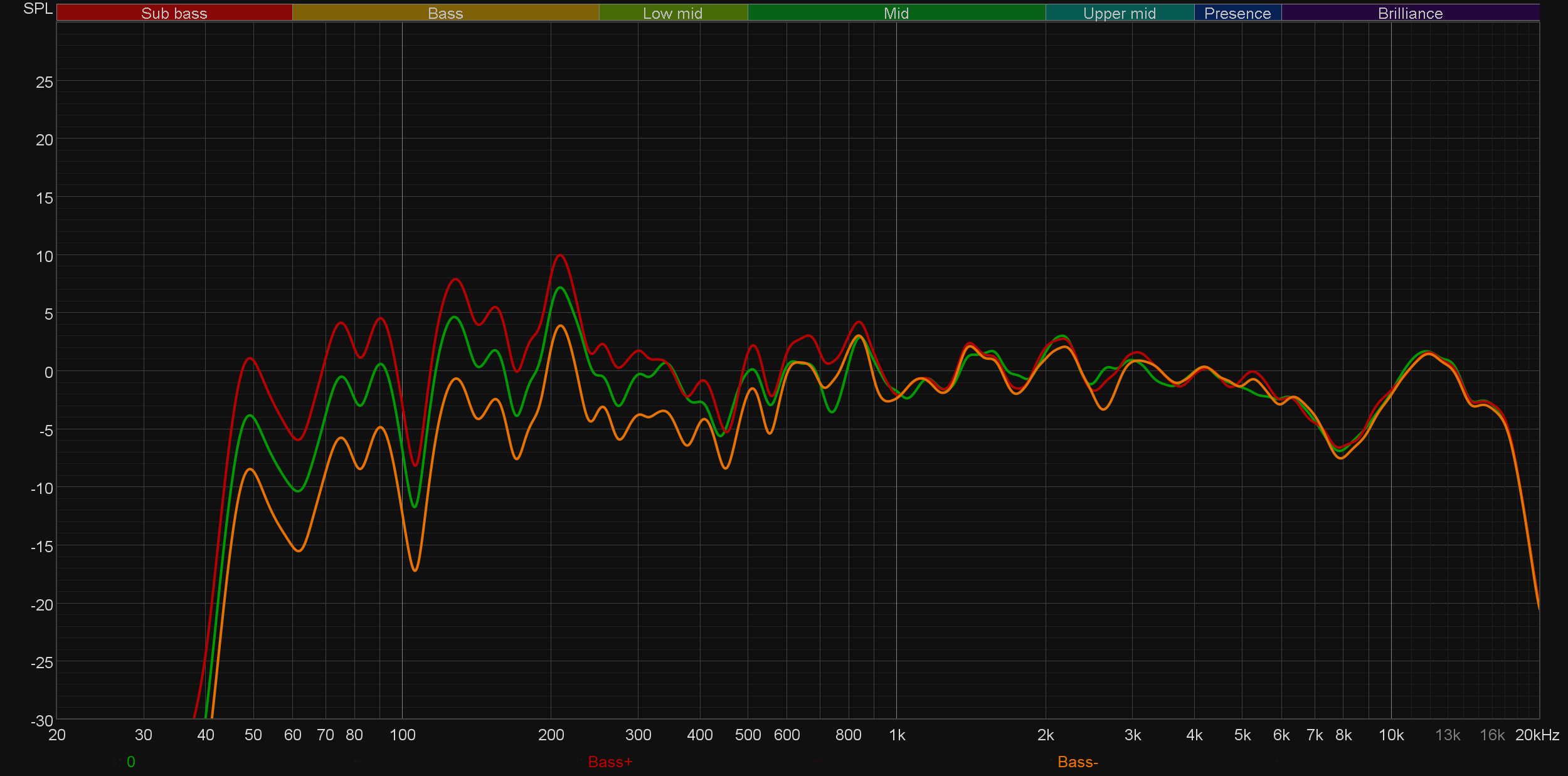1568x776 pixels.
Task: Select the Mid frequency band header
Action: pyautogui.click(x=896, y=13)
